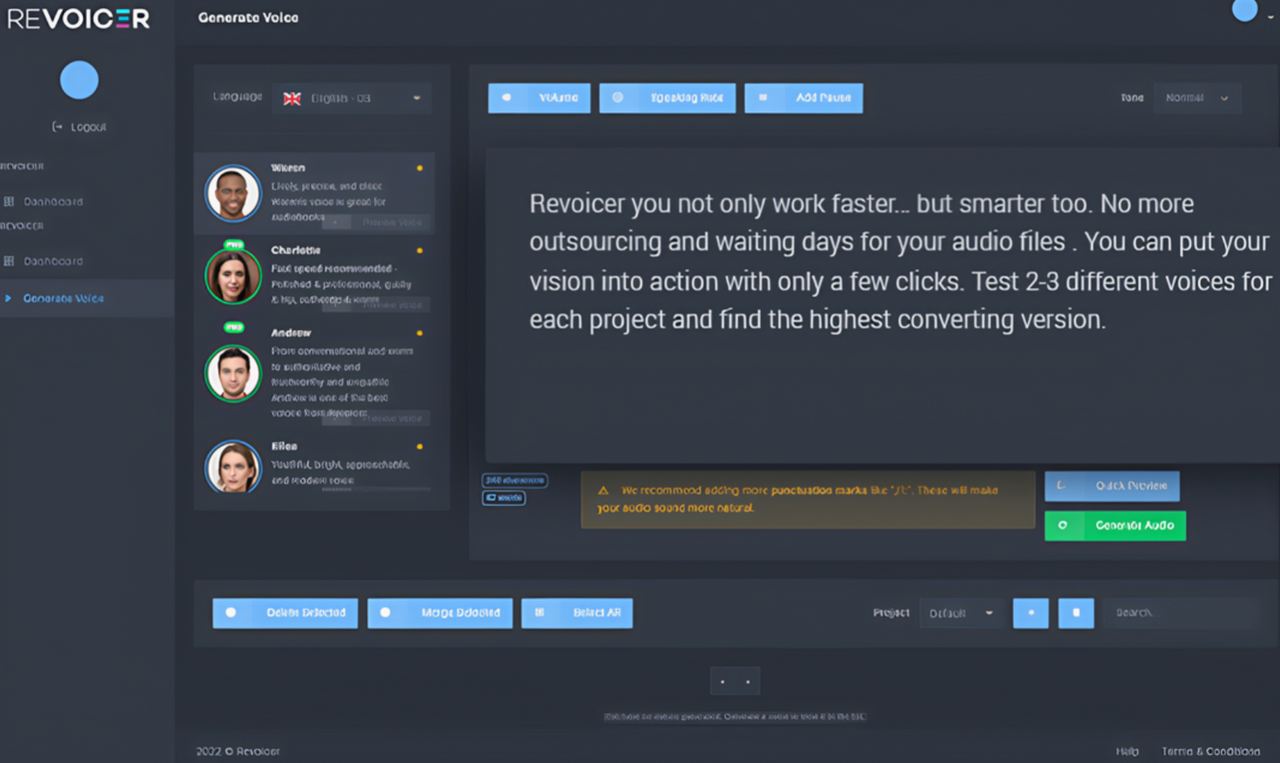Open the Language dropdown
1280x763 pixels.
[352, 98]
